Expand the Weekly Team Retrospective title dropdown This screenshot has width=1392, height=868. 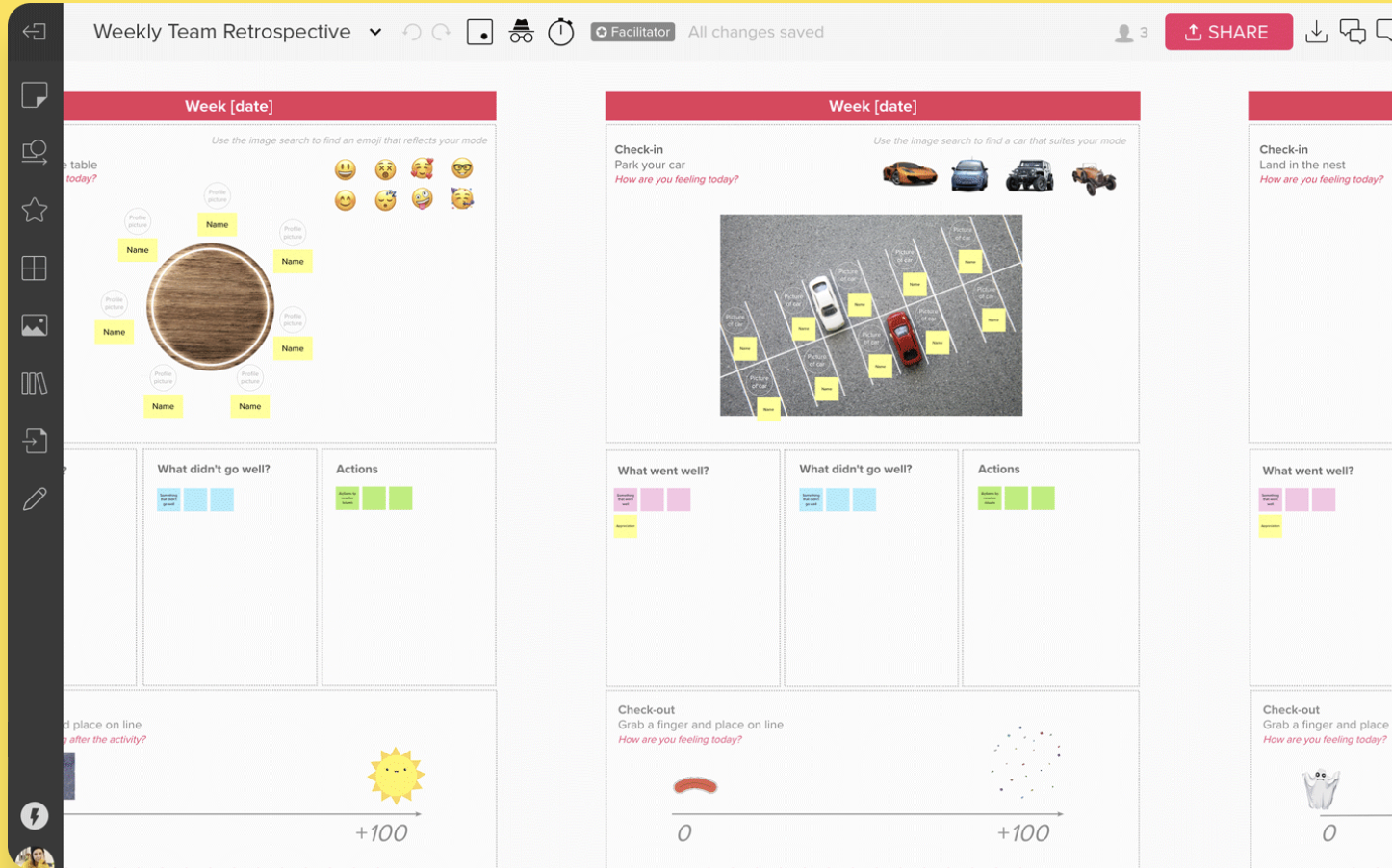click(x=375, y=32)
